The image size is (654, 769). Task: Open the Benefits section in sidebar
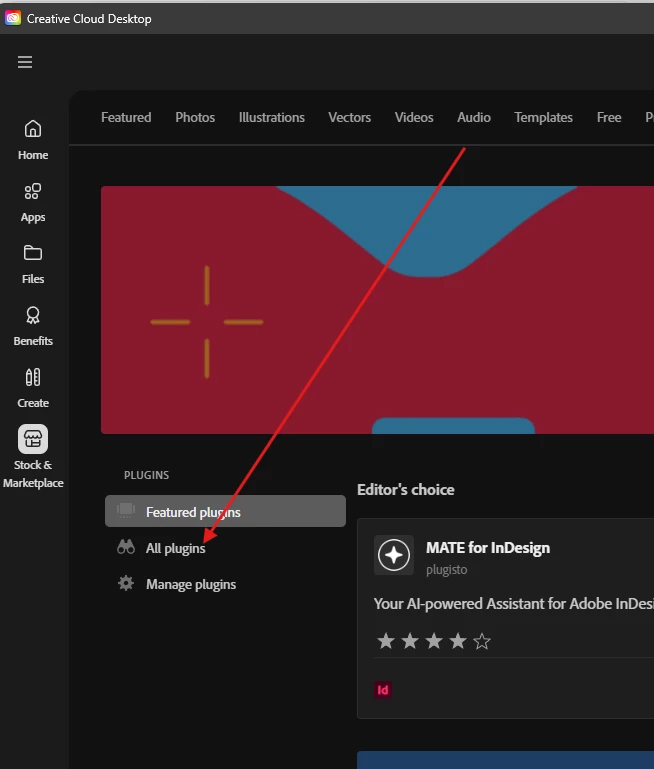pos(33,327)
